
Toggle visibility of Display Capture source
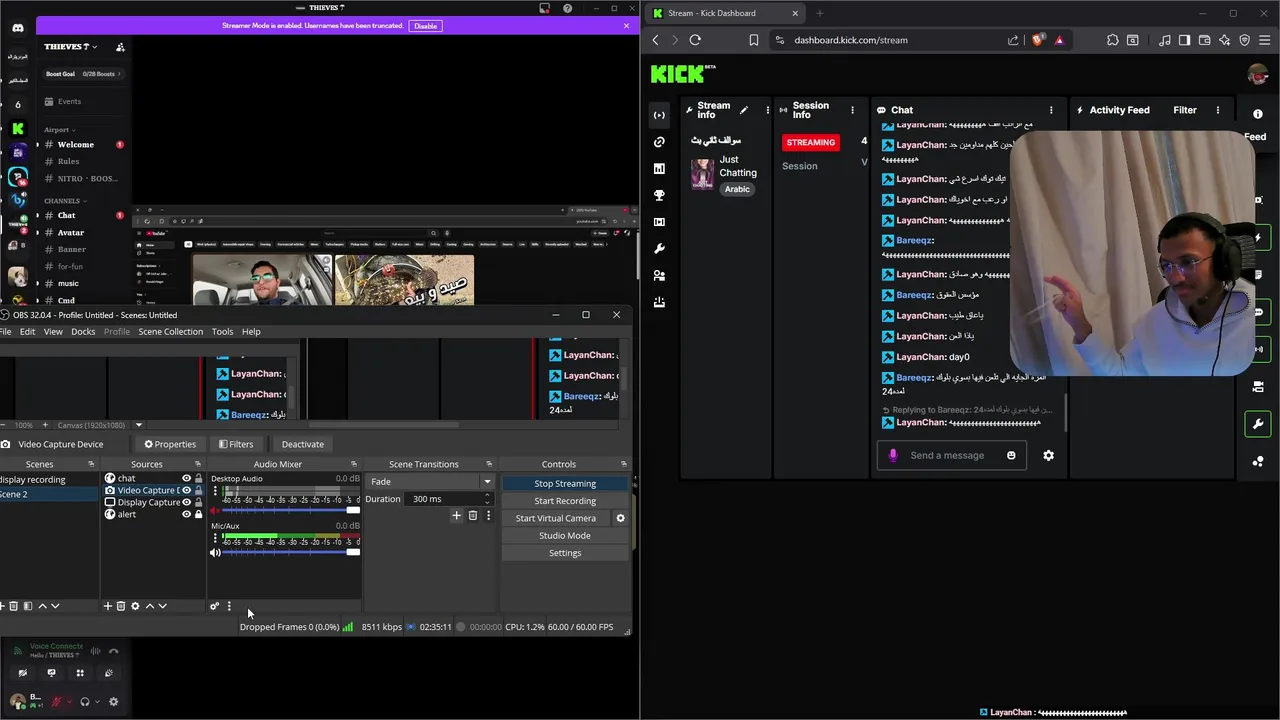186,503
